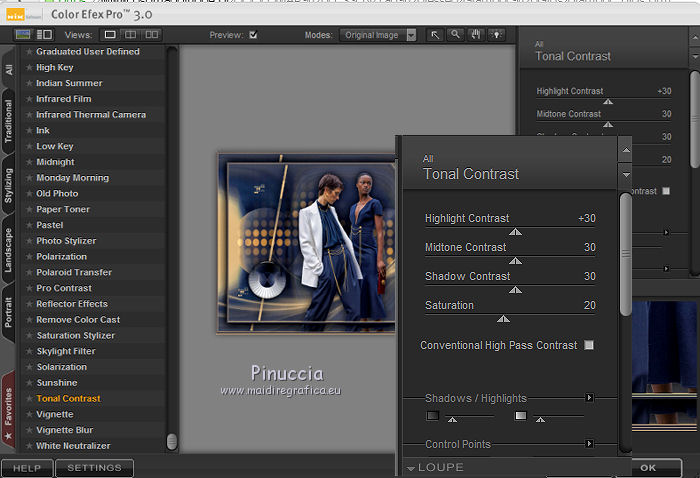Viewport: 700px width, 478px height.
Task: Select the hand pan tool
Action: (475, 34)
